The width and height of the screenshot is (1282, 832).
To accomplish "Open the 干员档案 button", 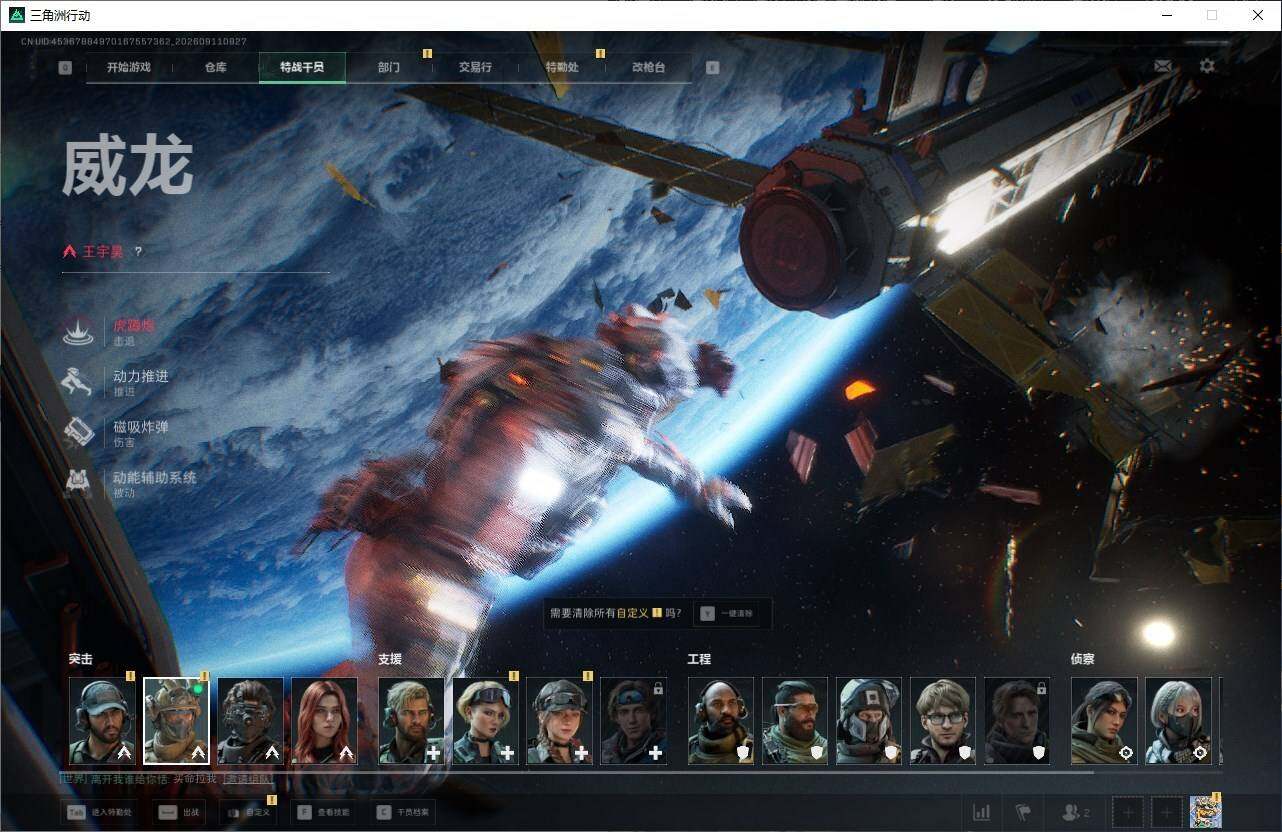I will click(x=403, y=813).
